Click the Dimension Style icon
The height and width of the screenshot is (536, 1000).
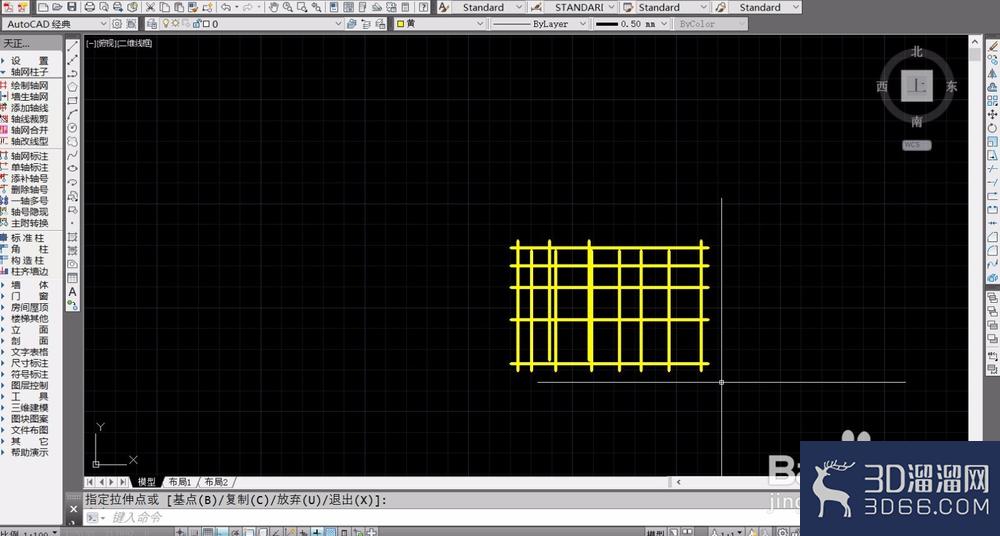click(536, 7)
